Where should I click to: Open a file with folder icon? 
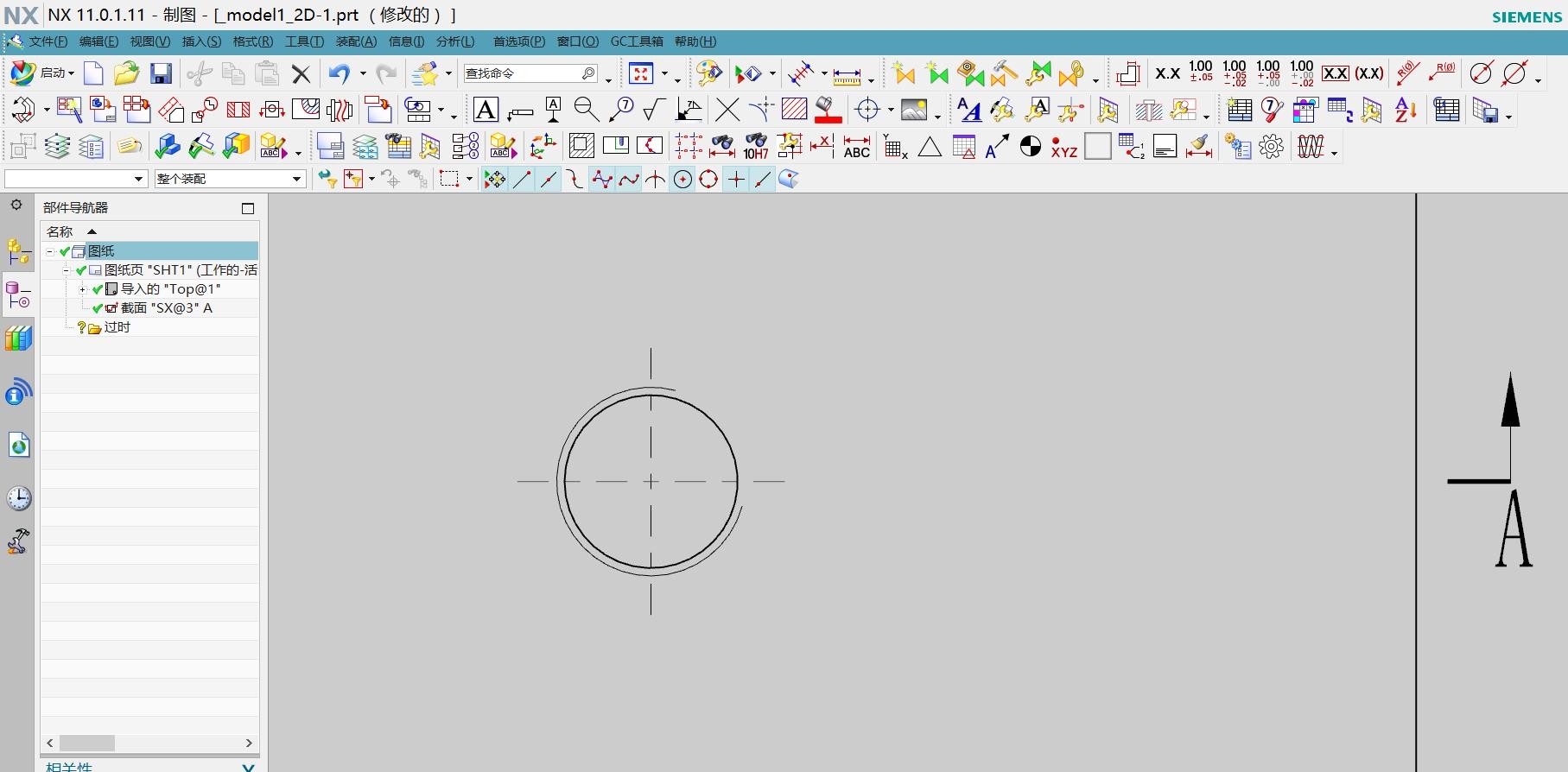click(x=126, y=73)
